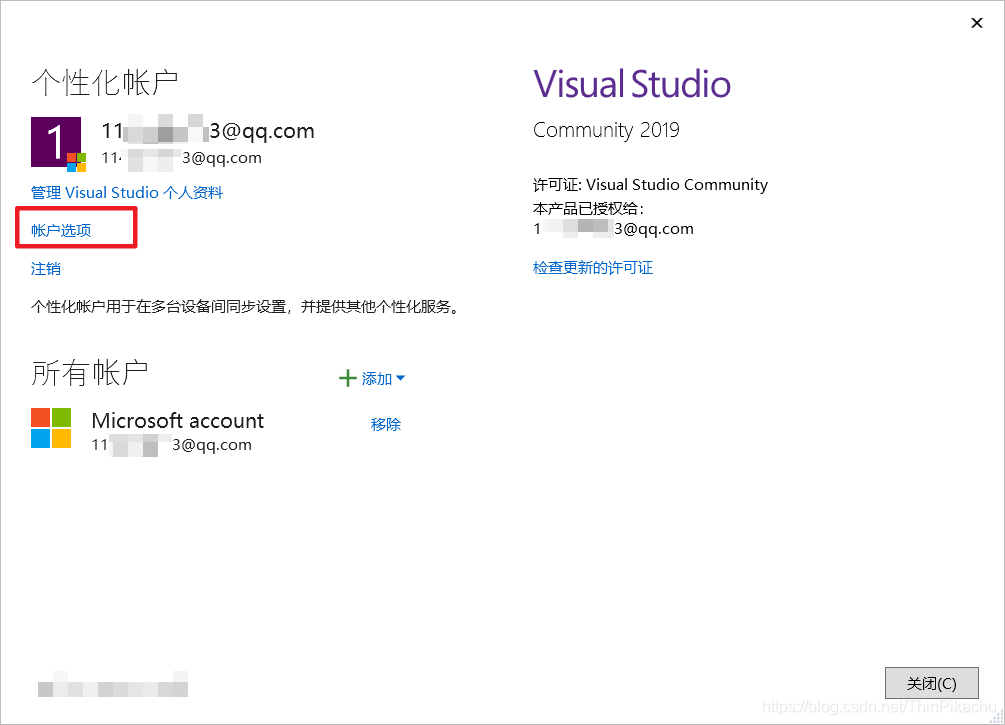Viewport: 1005px width, 725px height.
Task: Click the Community 2019 edition label
Action: click(x=606, y=130)
